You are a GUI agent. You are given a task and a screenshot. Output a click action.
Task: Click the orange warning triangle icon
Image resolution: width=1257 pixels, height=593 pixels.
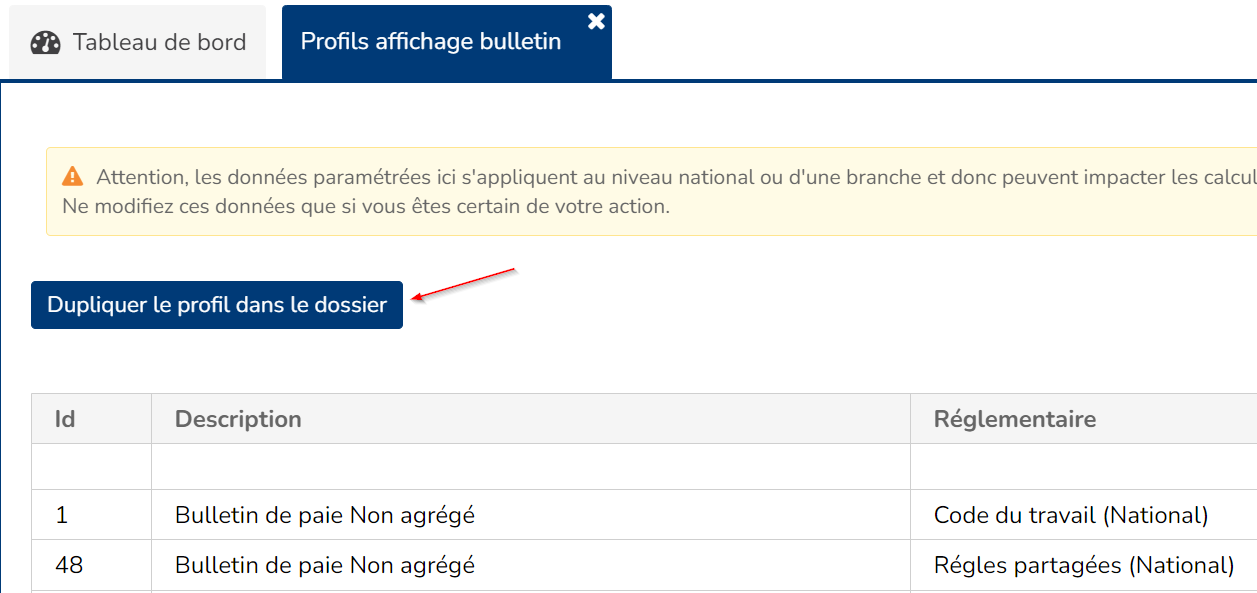pos(73,177)
